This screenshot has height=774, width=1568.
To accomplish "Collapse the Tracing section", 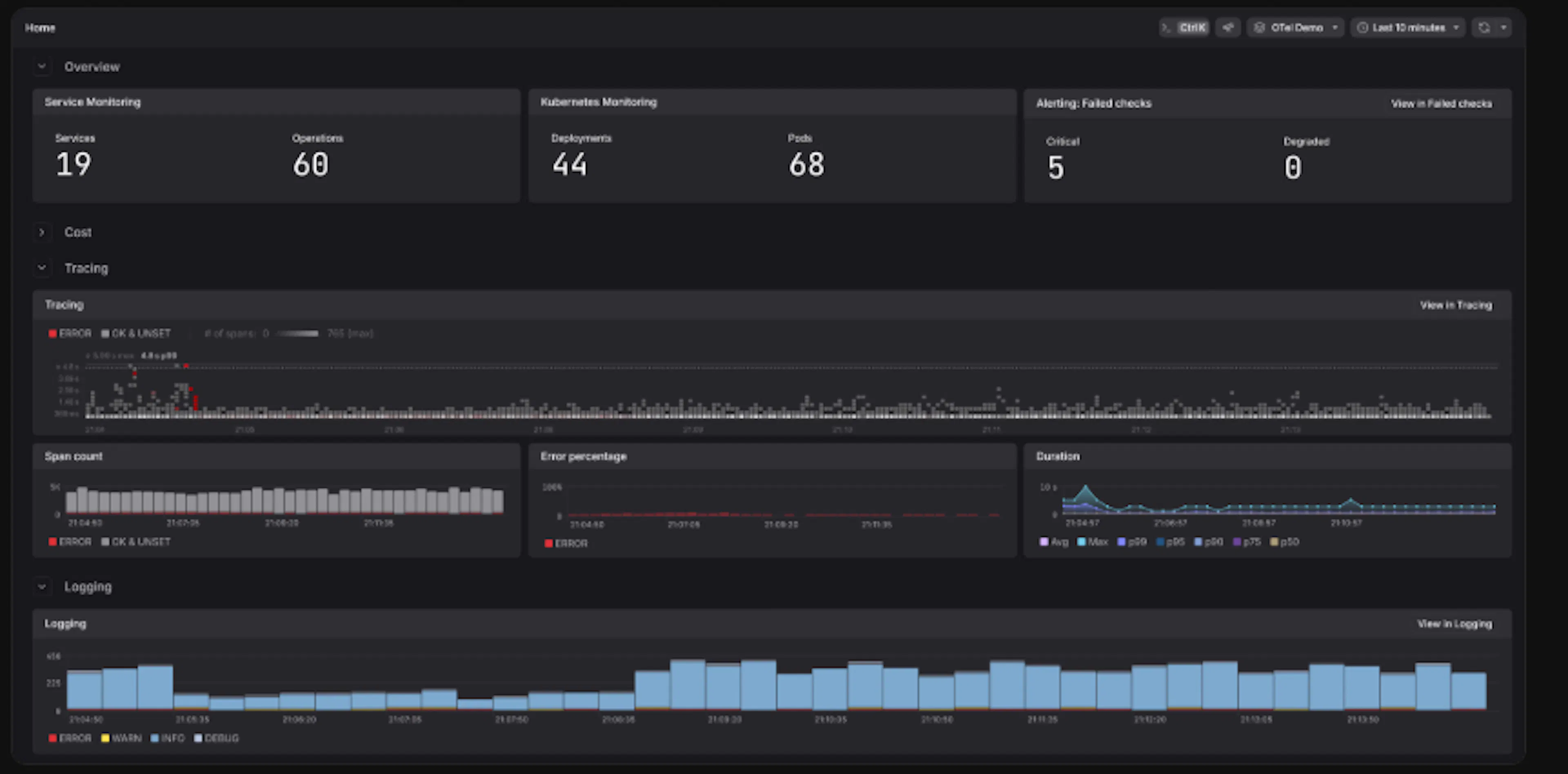I will 41,268.
